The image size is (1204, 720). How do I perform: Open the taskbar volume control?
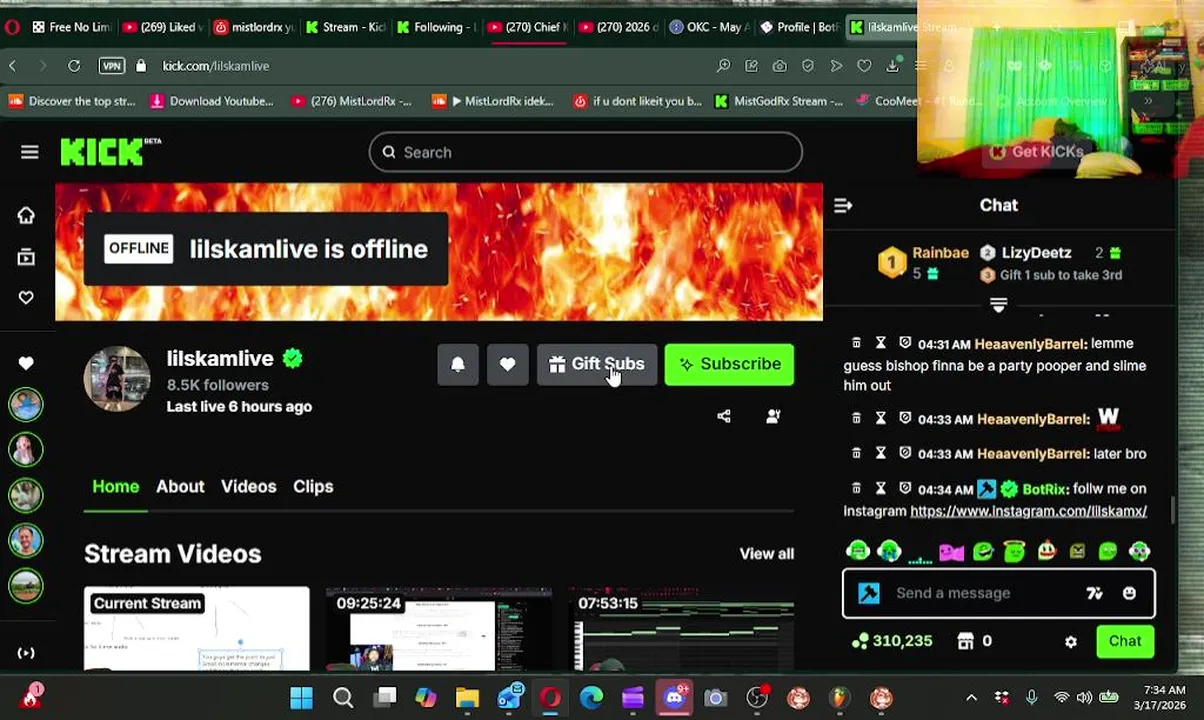point(1085,698)
